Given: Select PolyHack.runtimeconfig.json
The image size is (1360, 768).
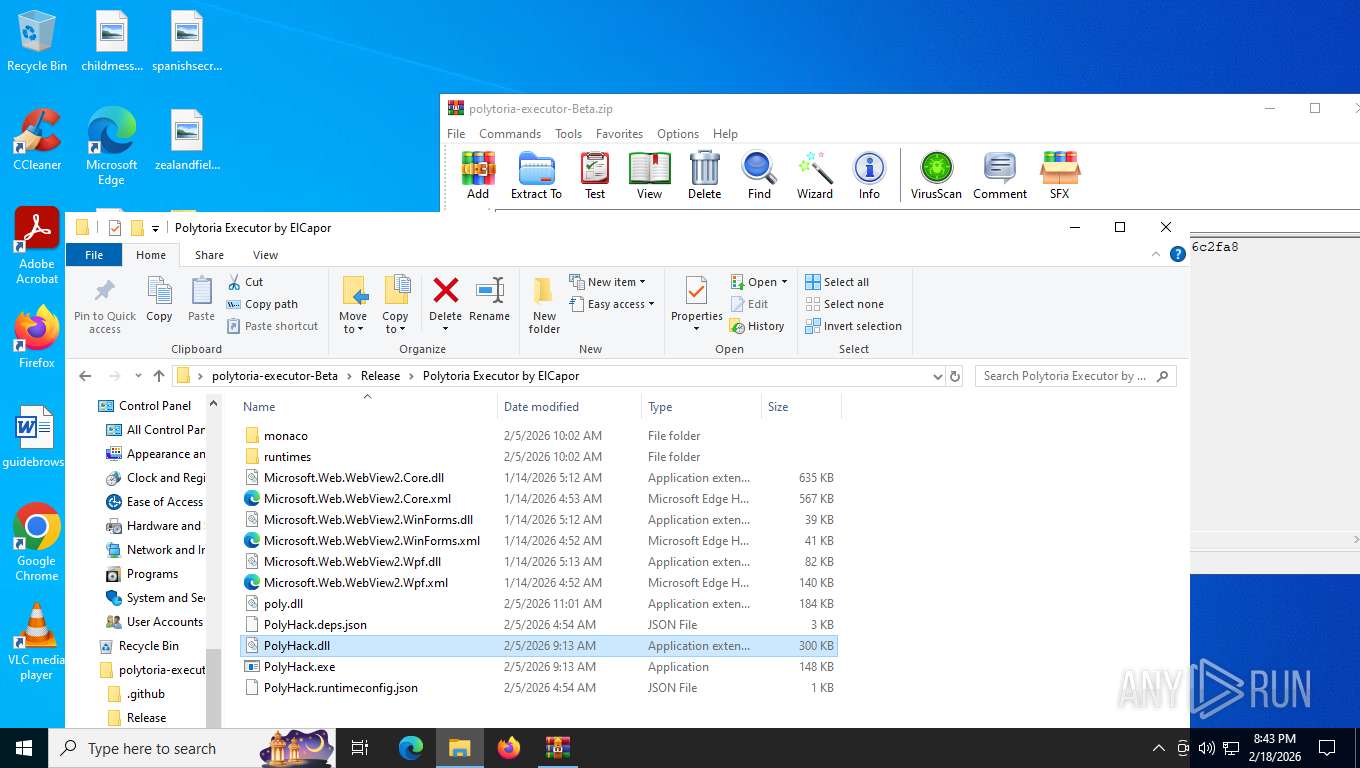Looking at the screenshot, I should pos(540,688).
